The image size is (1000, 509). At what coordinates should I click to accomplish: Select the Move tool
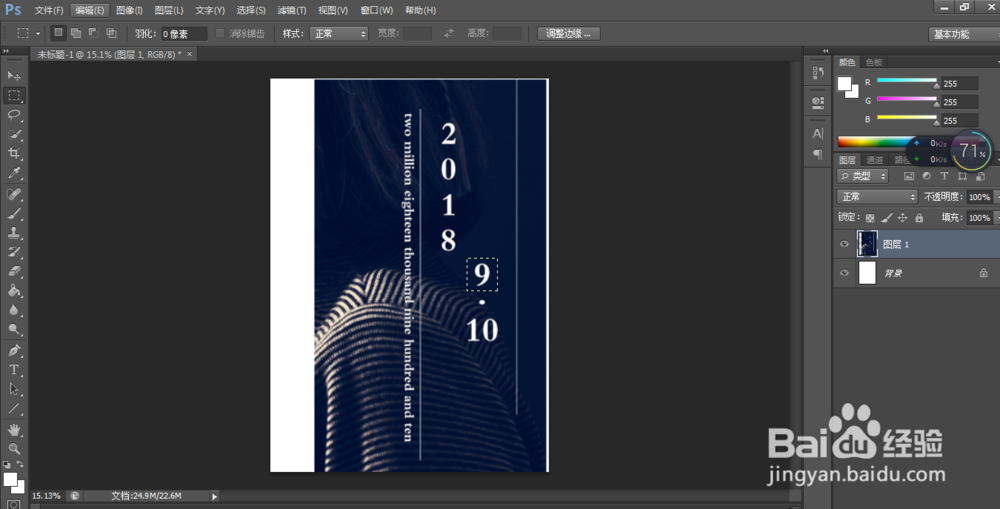coord(13,76)
